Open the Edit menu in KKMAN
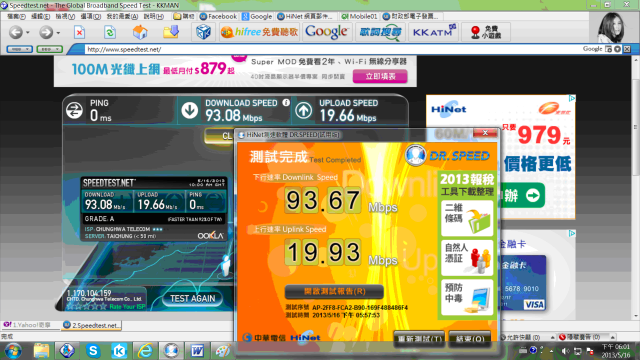This screenshot has width=640, height=360. (x=40, y=16)
